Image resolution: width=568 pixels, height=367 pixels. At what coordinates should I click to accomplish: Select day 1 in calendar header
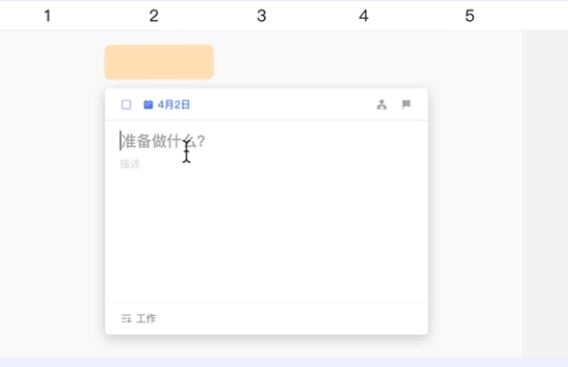(47, 16)
